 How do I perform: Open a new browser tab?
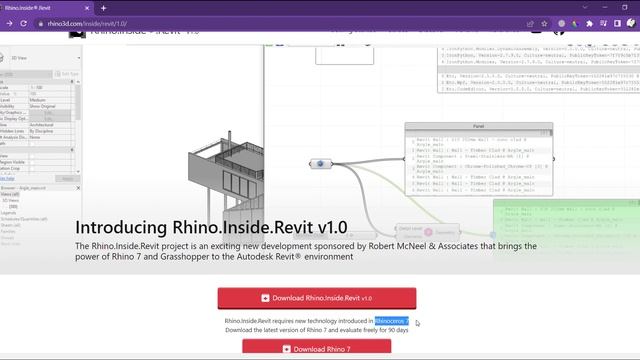point(103,8)
